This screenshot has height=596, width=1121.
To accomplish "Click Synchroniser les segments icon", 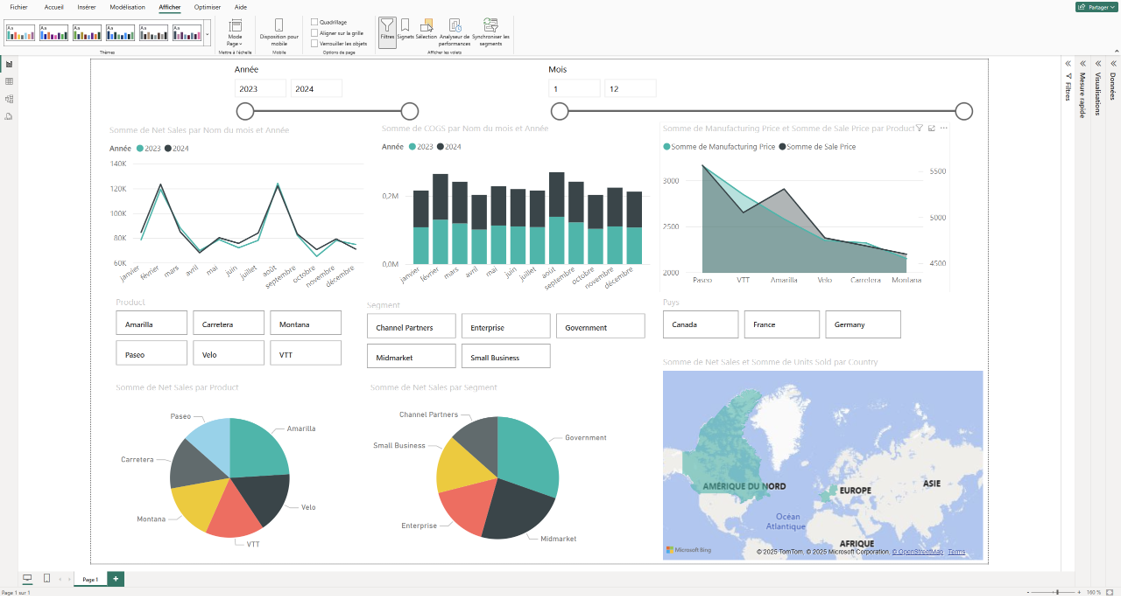I will (490, 30).
